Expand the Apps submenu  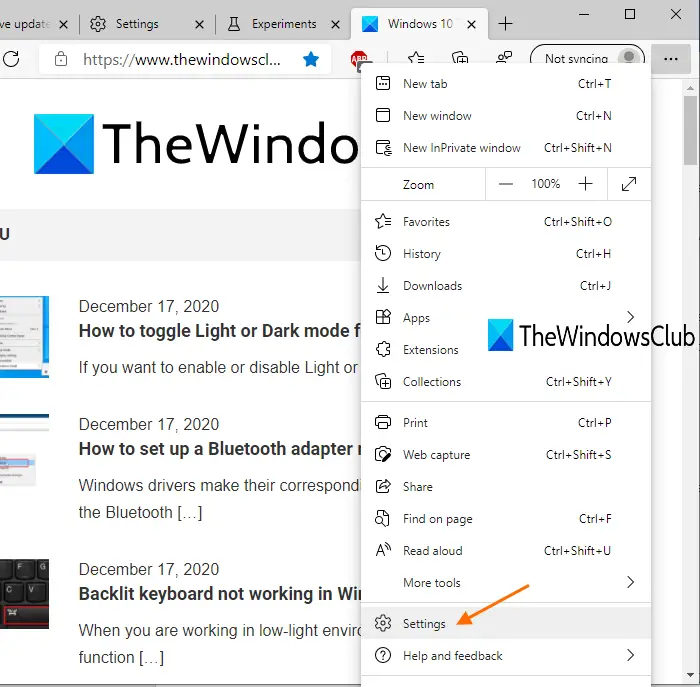coord(506,318)
